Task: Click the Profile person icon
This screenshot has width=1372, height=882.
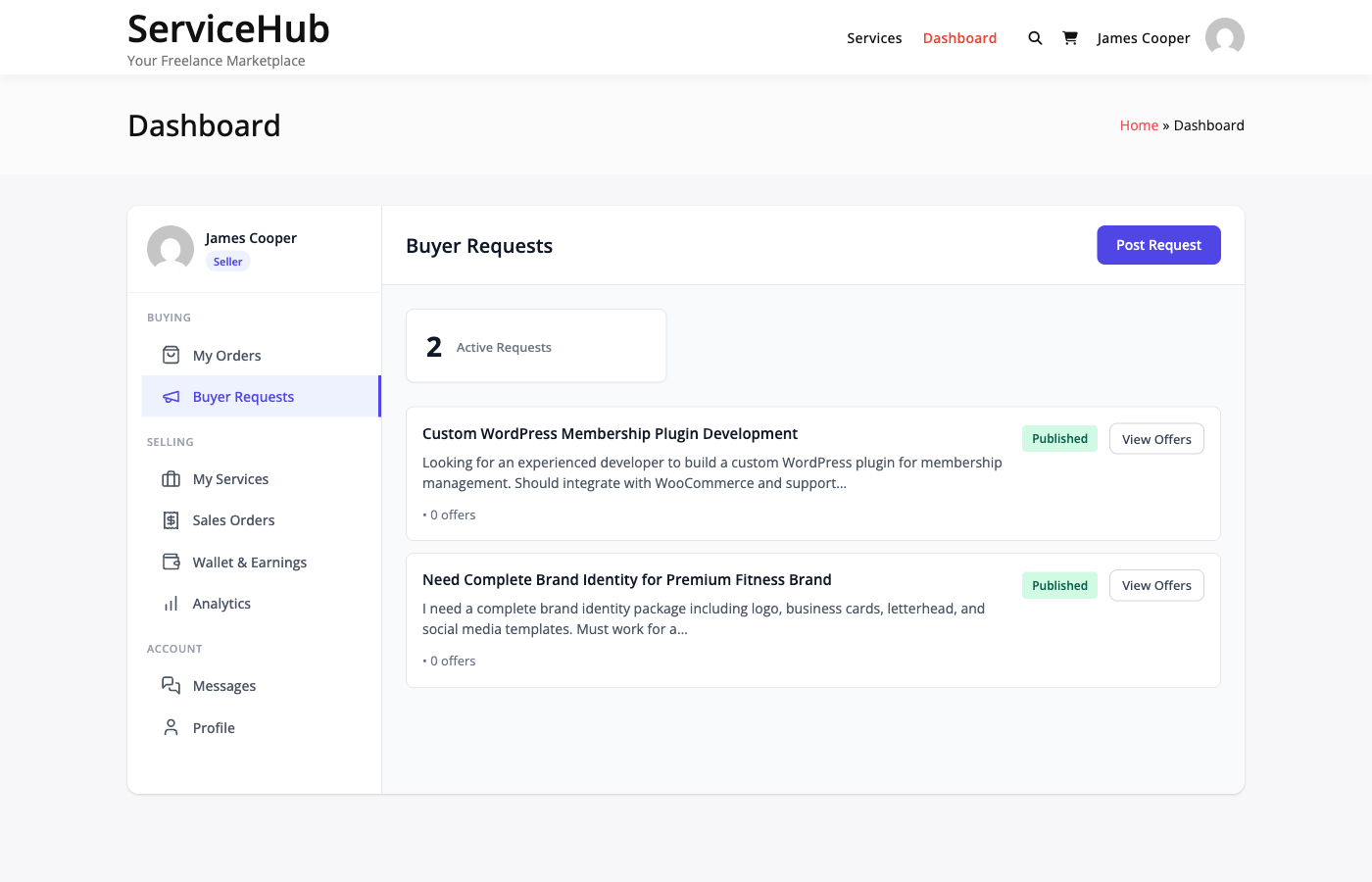Action: [x=171, y=727]
